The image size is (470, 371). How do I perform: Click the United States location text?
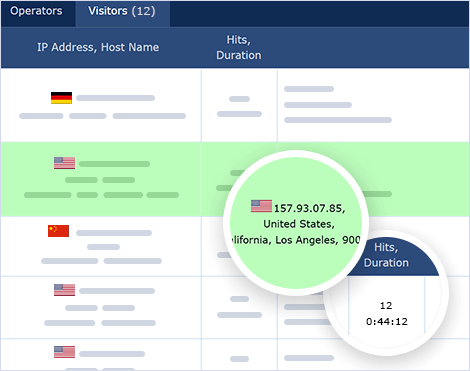coord(299,224)
